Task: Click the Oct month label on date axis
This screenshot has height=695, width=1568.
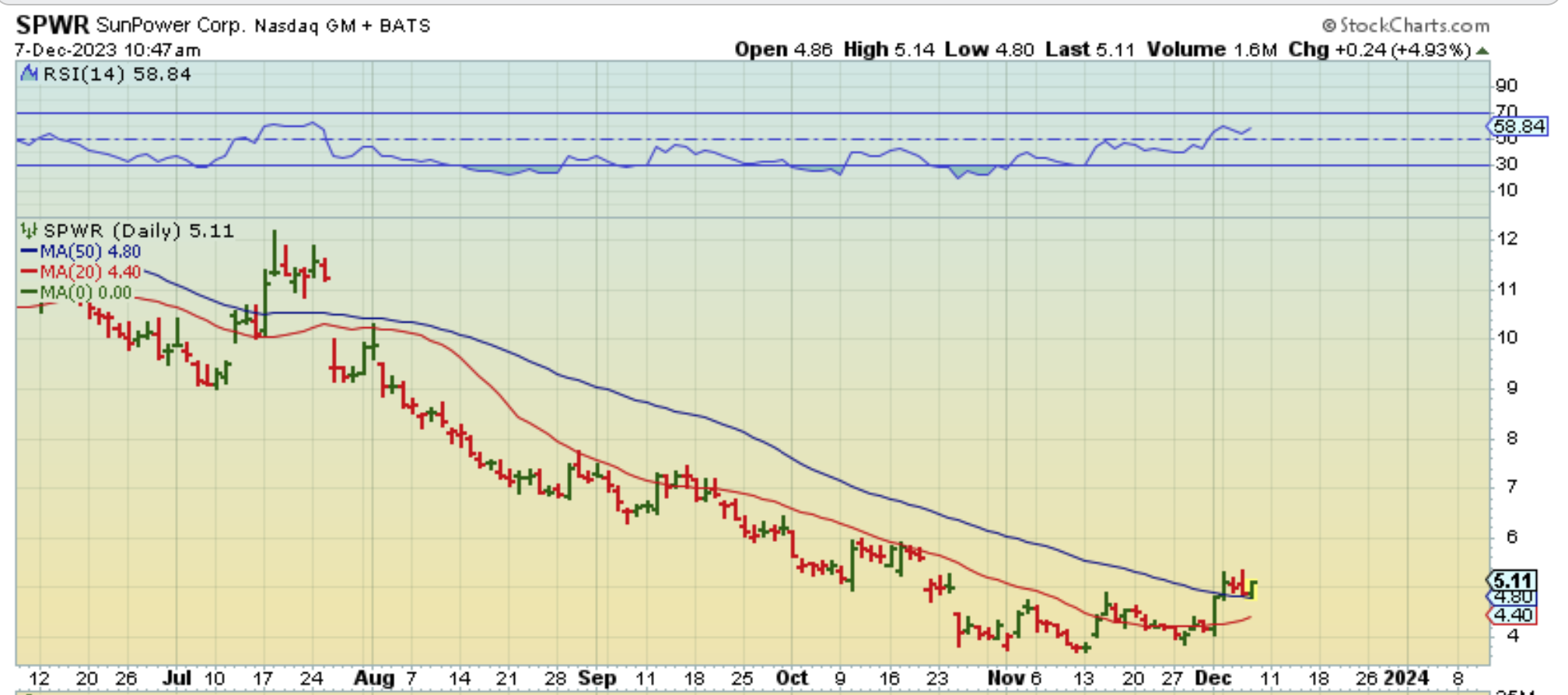Action: tap(792, 678)
